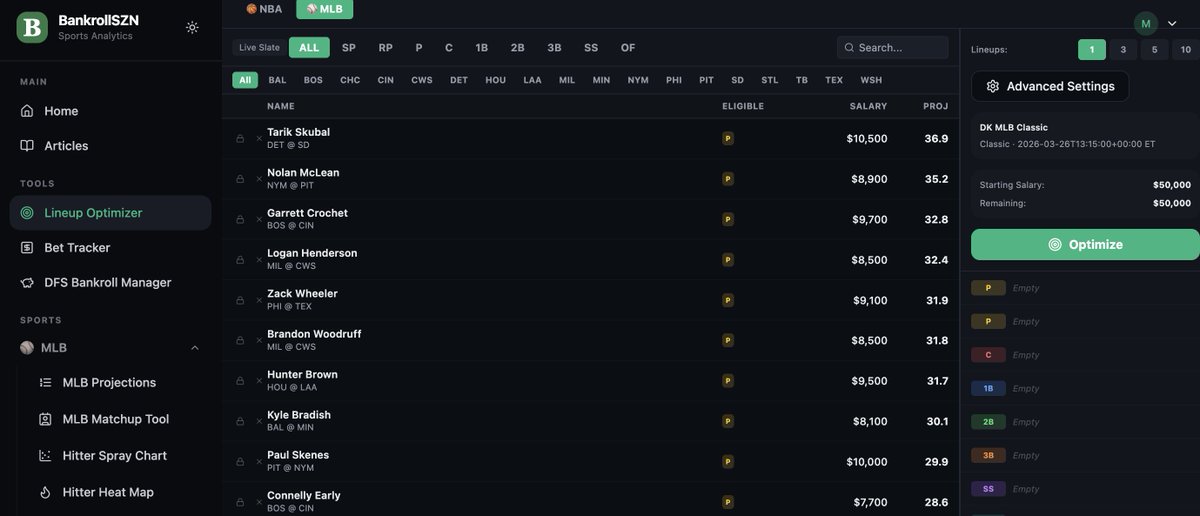Click the M user avatar
The image size is (1200, 516).
[x=1145, y=23]
